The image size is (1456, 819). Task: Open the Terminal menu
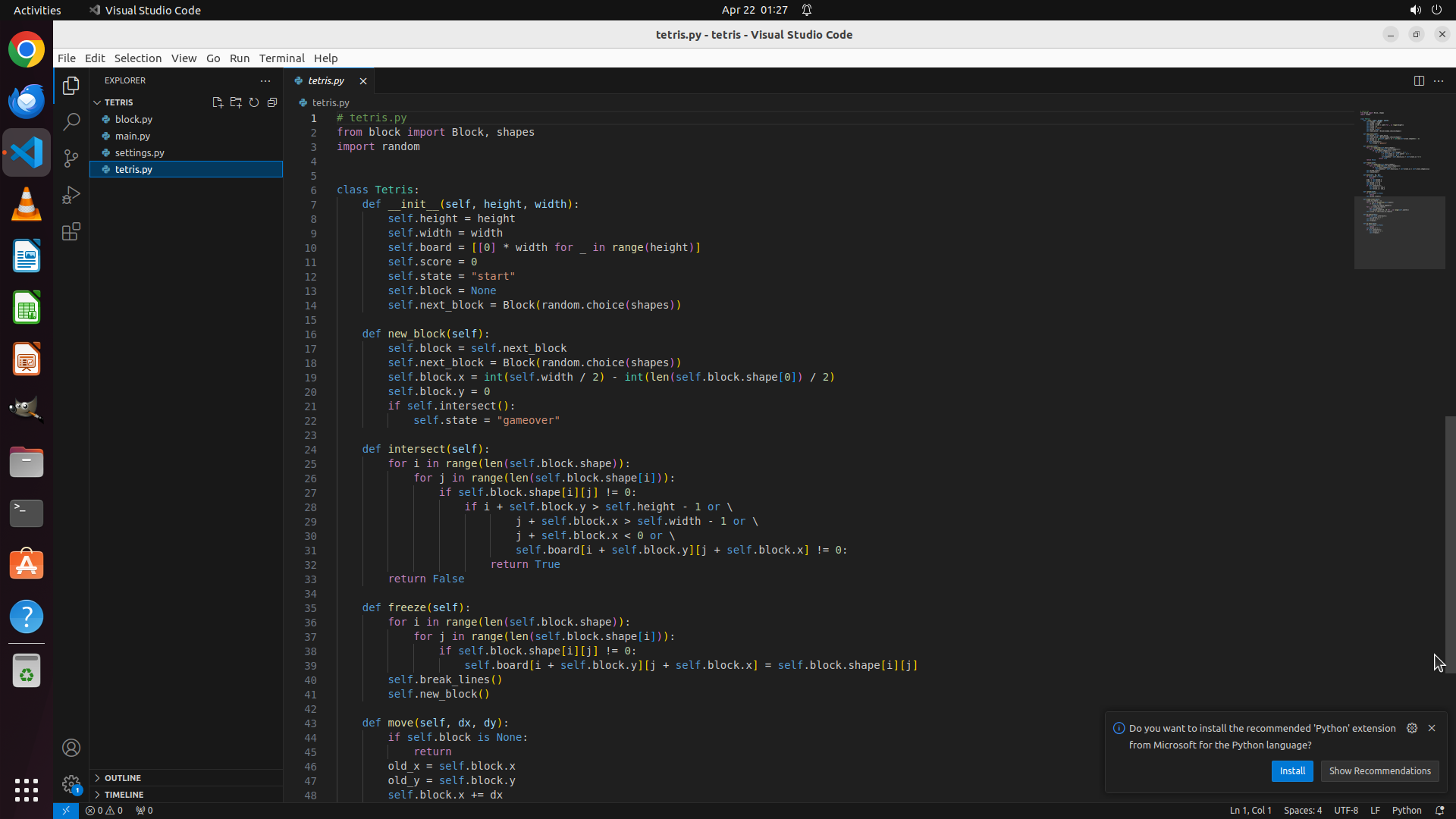coord(281,58)
